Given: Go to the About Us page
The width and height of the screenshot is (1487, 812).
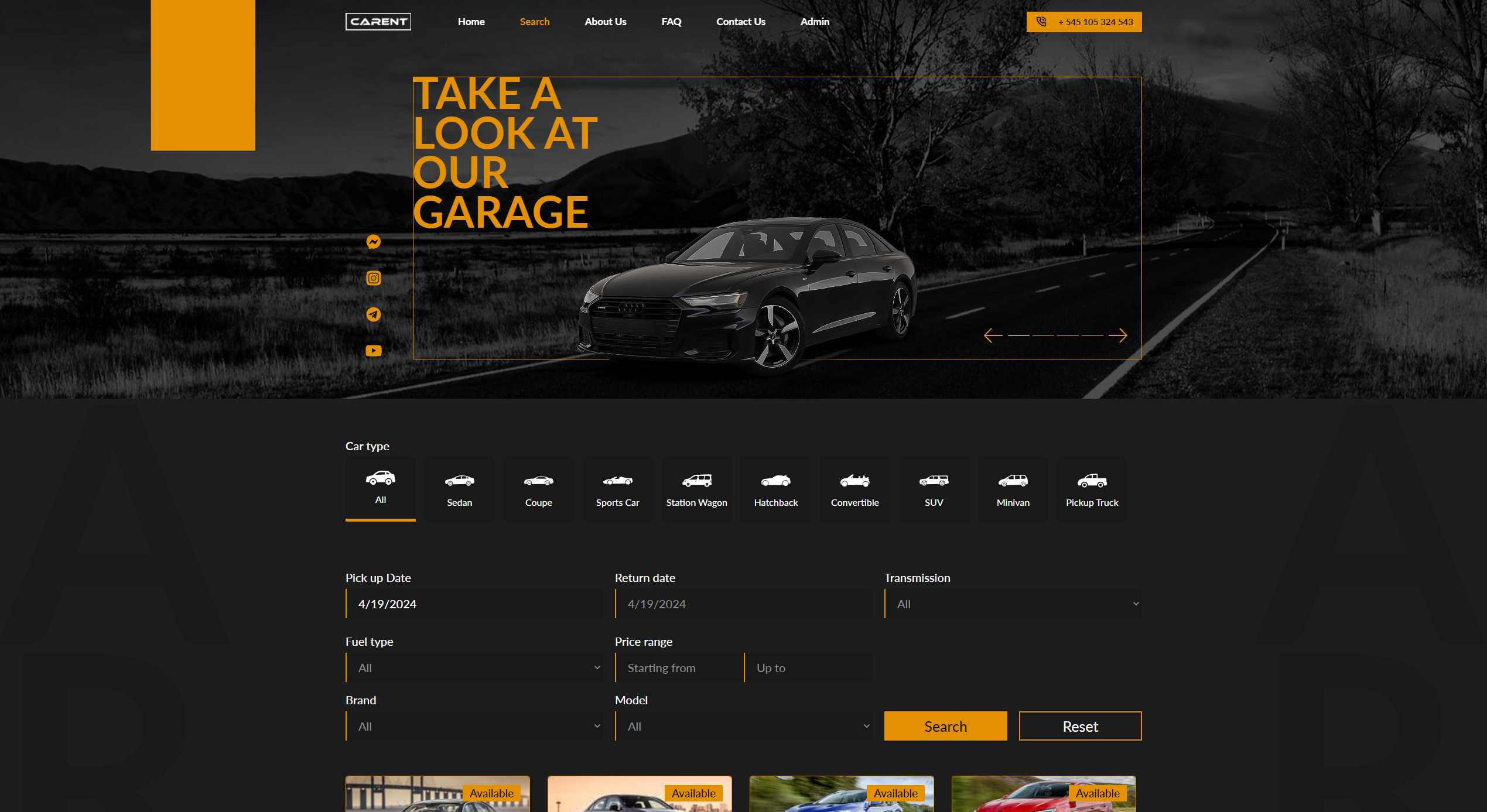Looking at the screenshot, I should point(605,22).
